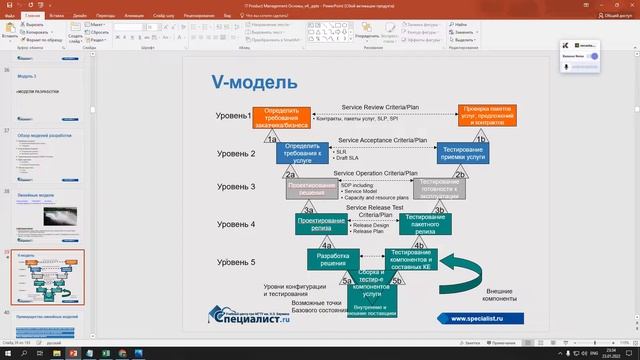Viewport: 640px width, 360px height.
Task: Open Arrange (Упорядочить) shapes menu
Action: (x=367, y=32)
